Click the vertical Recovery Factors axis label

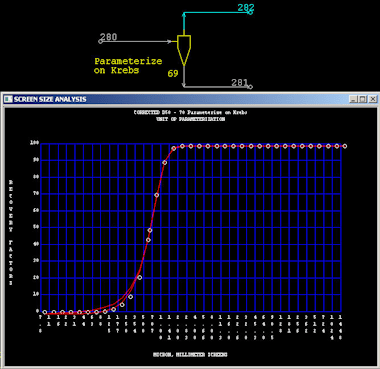11,232
